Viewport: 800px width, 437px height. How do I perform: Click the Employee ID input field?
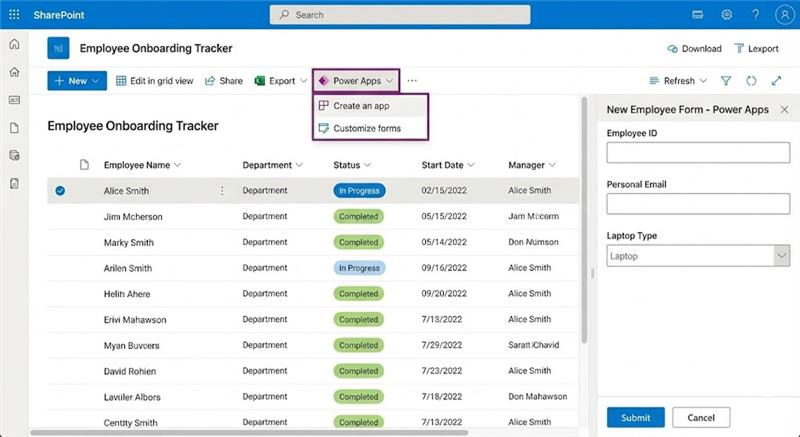click(x=698, y=152)
